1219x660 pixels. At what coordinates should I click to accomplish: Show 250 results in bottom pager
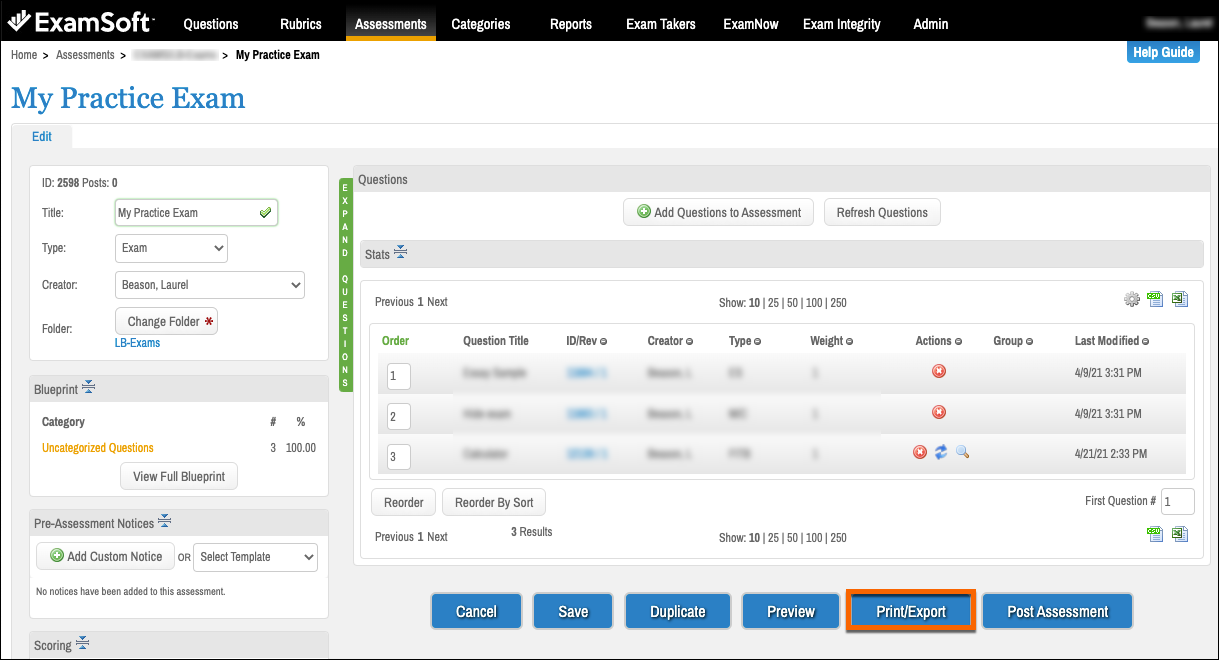pyautogui.click(x=838, y=537)
